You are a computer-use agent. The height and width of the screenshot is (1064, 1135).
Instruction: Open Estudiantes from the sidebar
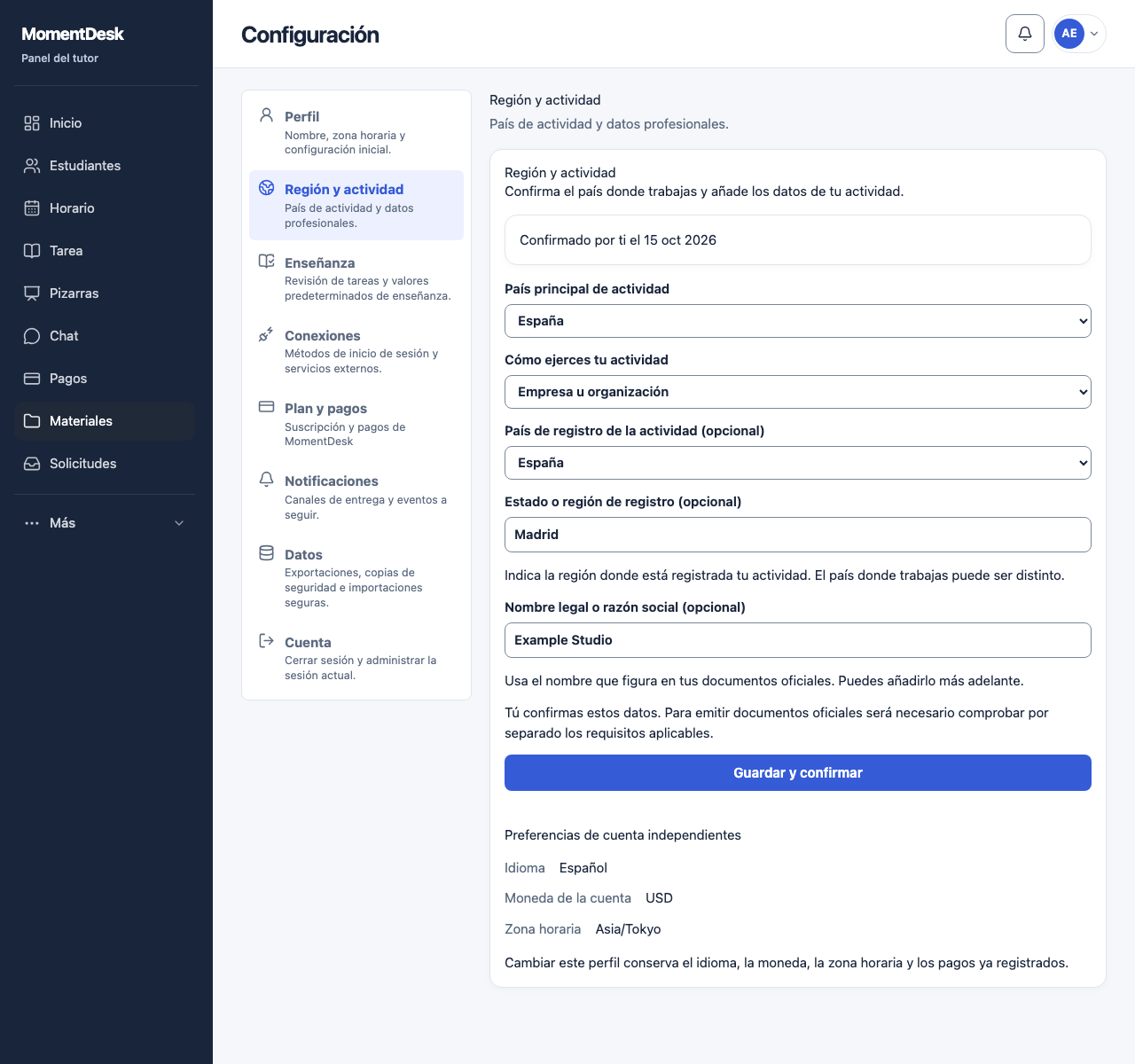105,166
